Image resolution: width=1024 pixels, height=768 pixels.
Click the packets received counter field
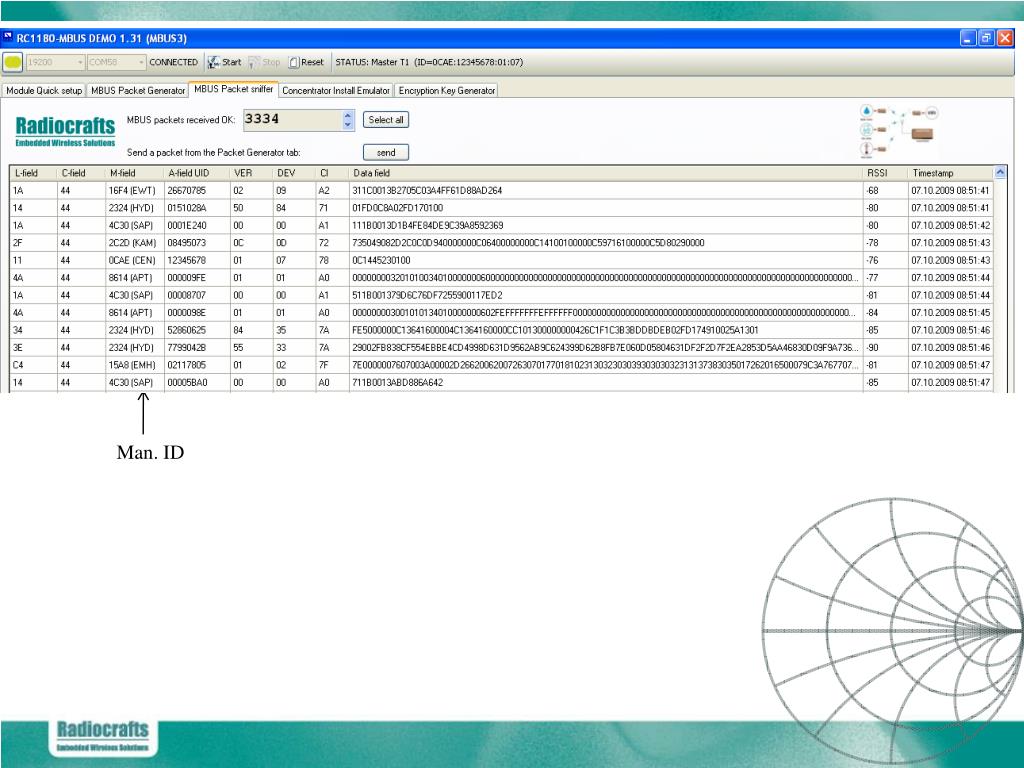[x=293, y=120]
